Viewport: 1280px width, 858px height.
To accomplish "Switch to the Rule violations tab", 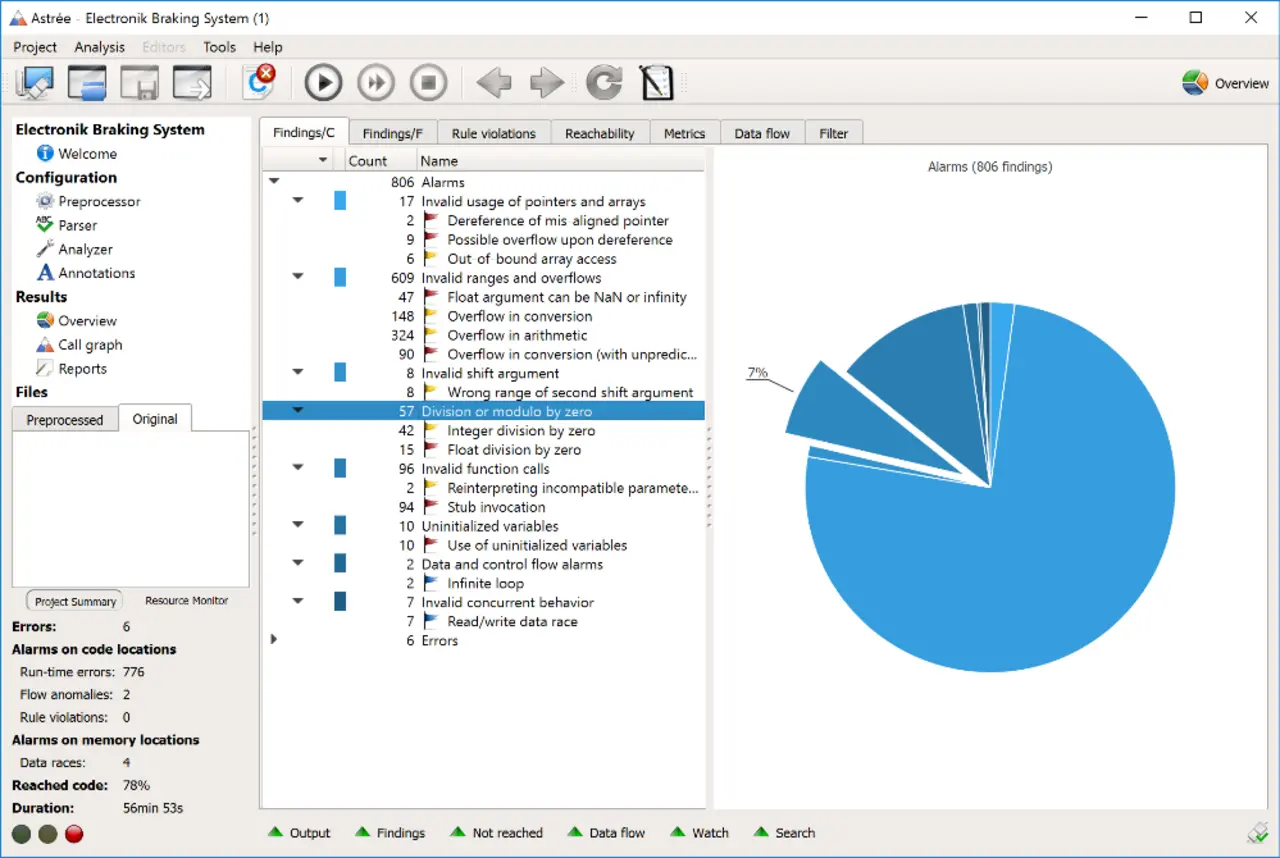I will 494,133.
